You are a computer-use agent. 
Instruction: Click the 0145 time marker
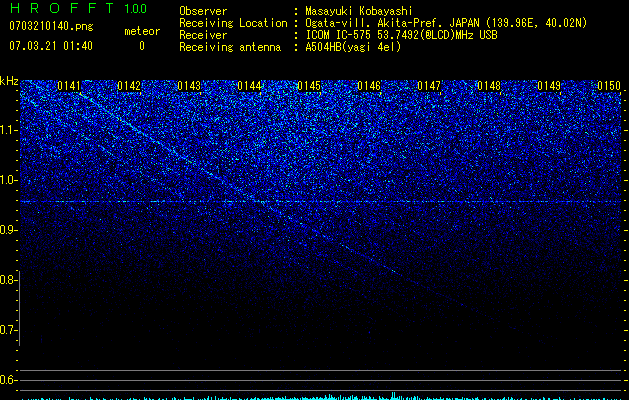tap(309, 86)
